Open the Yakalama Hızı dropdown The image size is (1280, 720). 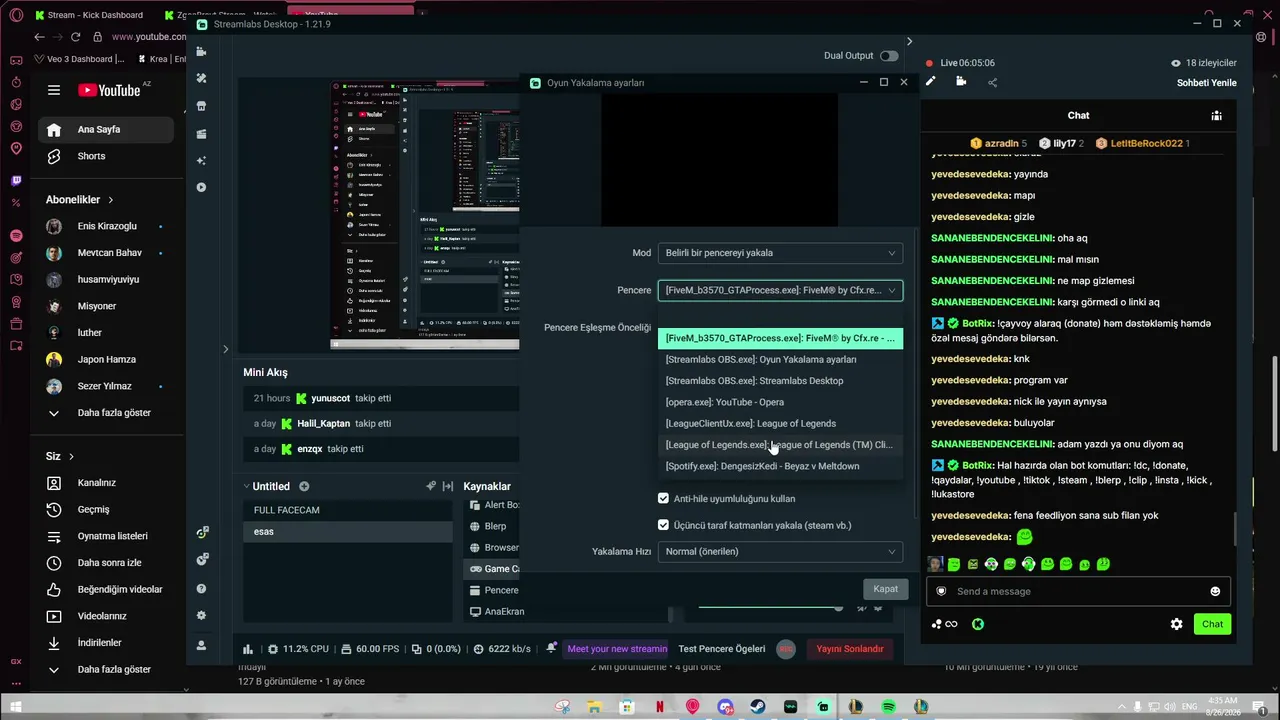780,552
